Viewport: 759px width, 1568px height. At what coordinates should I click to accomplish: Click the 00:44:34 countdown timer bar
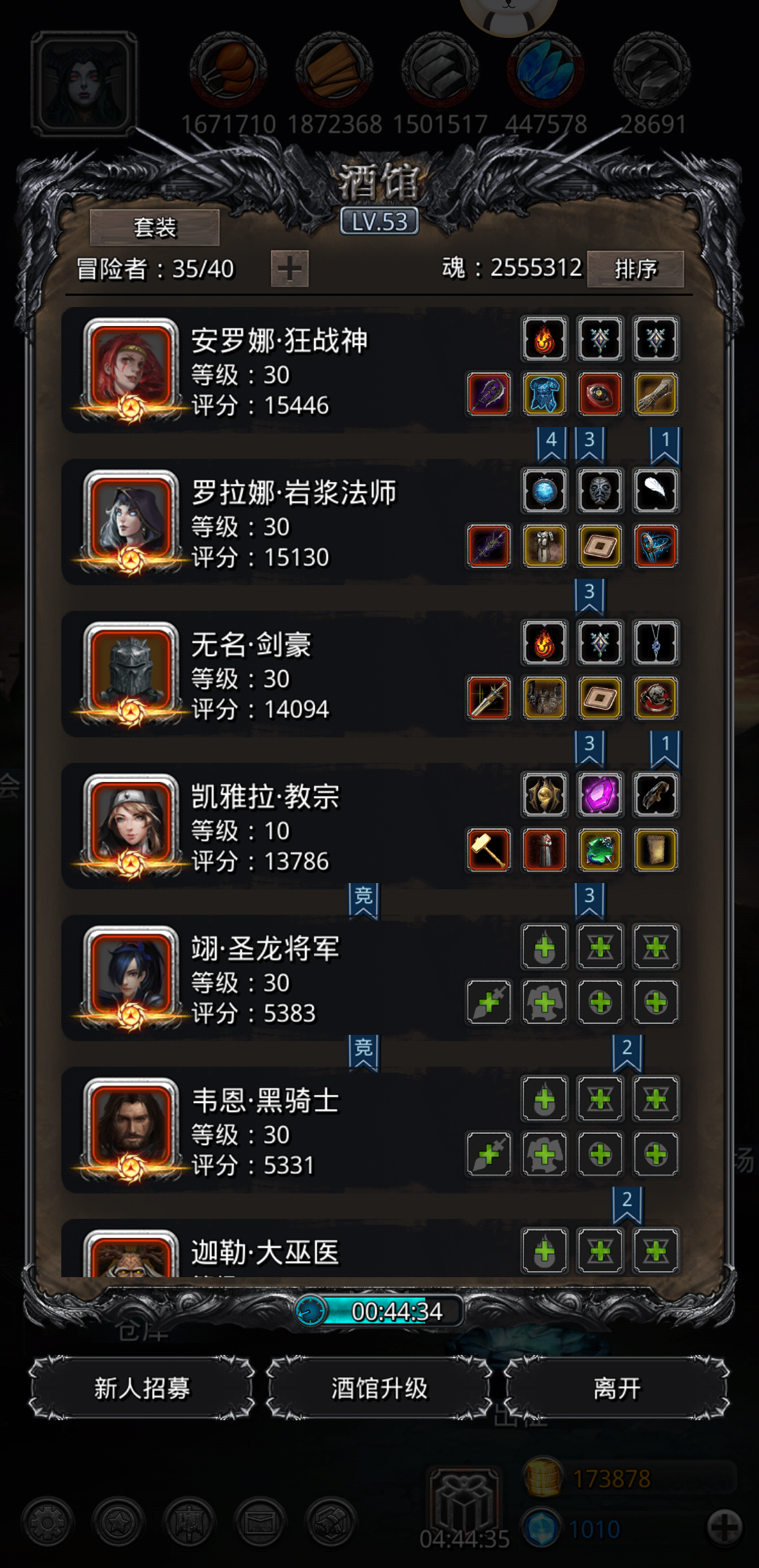[x=380, y=1311]
